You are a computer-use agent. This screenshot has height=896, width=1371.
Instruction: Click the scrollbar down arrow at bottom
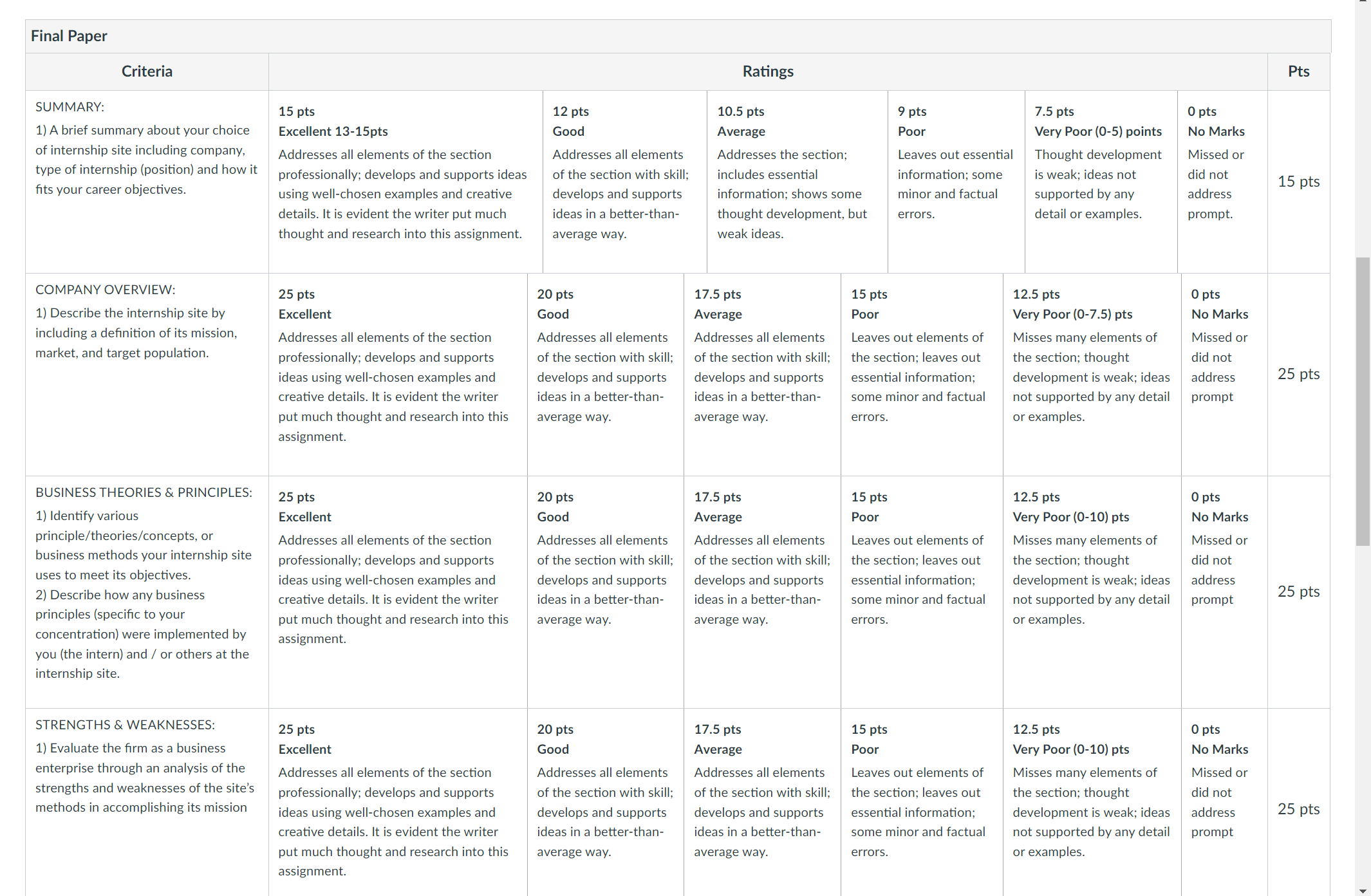click(x=1363, y=891)
